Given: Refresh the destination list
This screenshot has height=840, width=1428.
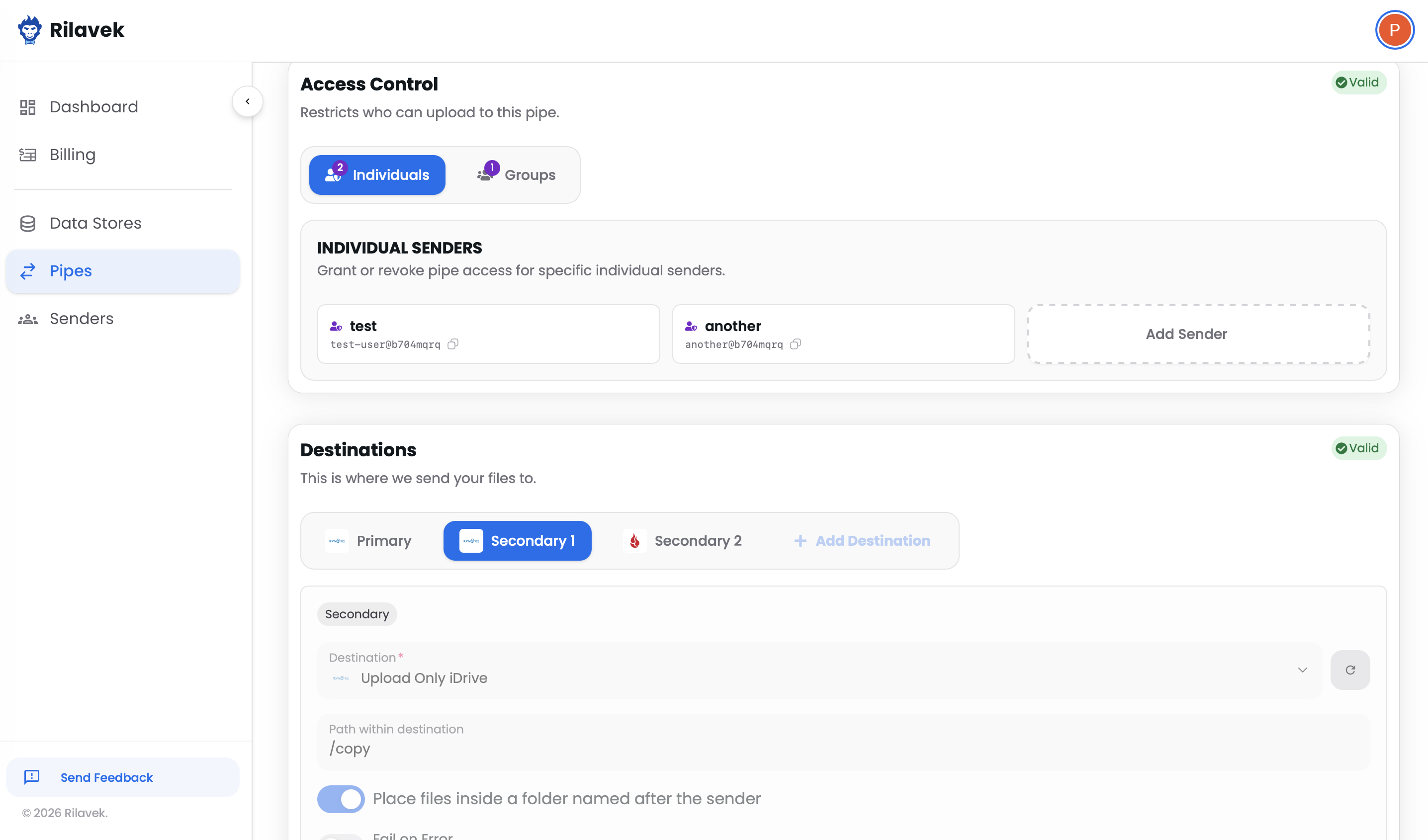Looking at the screenshot, I should click(x=1350, y=670).
